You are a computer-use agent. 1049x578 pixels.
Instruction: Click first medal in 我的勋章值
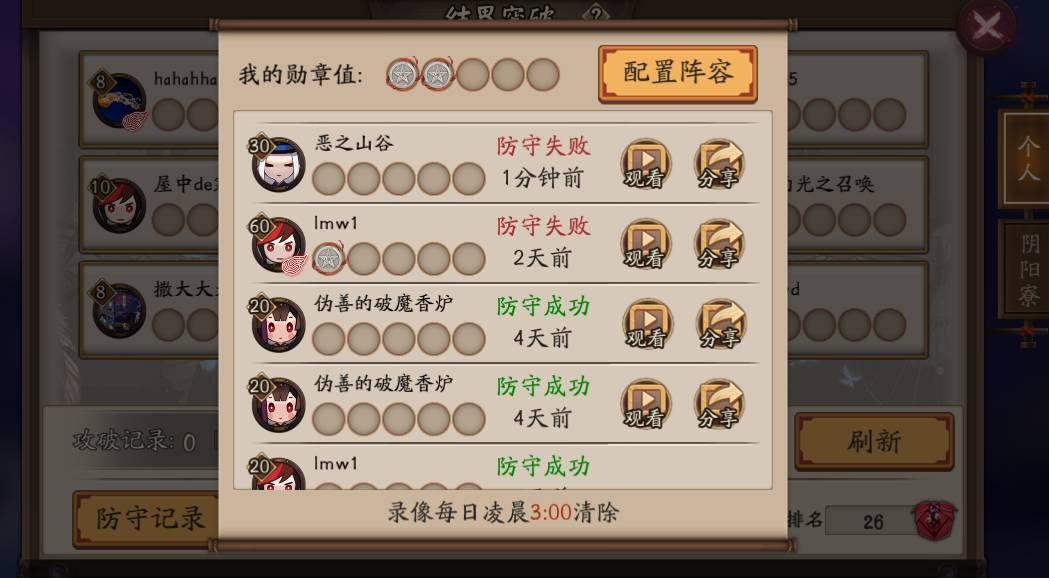click(403, 74)
